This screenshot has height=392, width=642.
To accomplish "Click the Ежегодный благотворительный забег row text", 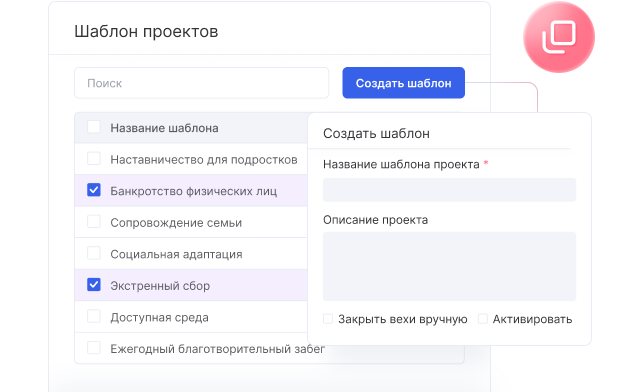I will [x=217, y=349].
